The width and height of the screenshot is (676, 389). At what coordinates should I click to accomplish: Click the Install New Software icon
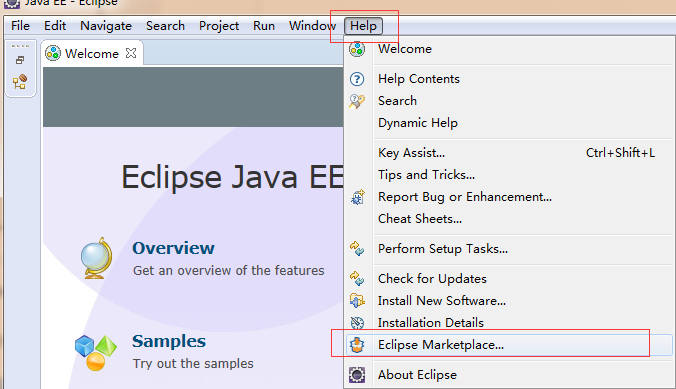357,300
